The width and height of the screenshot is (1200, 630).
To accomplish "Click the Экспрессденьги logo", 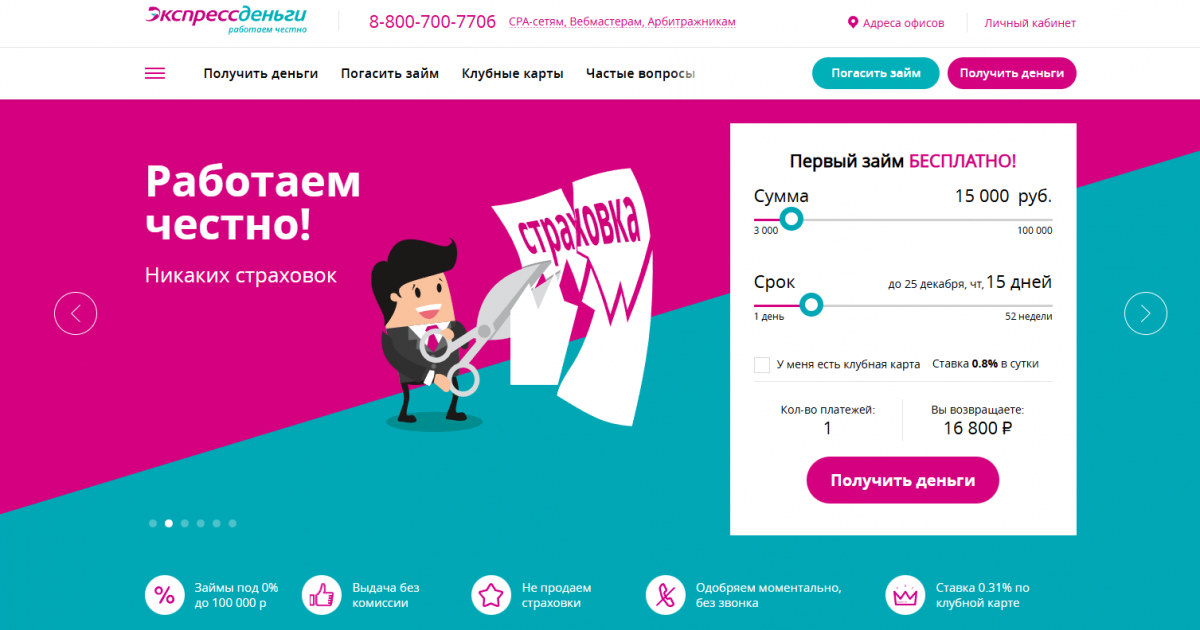I will (x=226, y=19).
